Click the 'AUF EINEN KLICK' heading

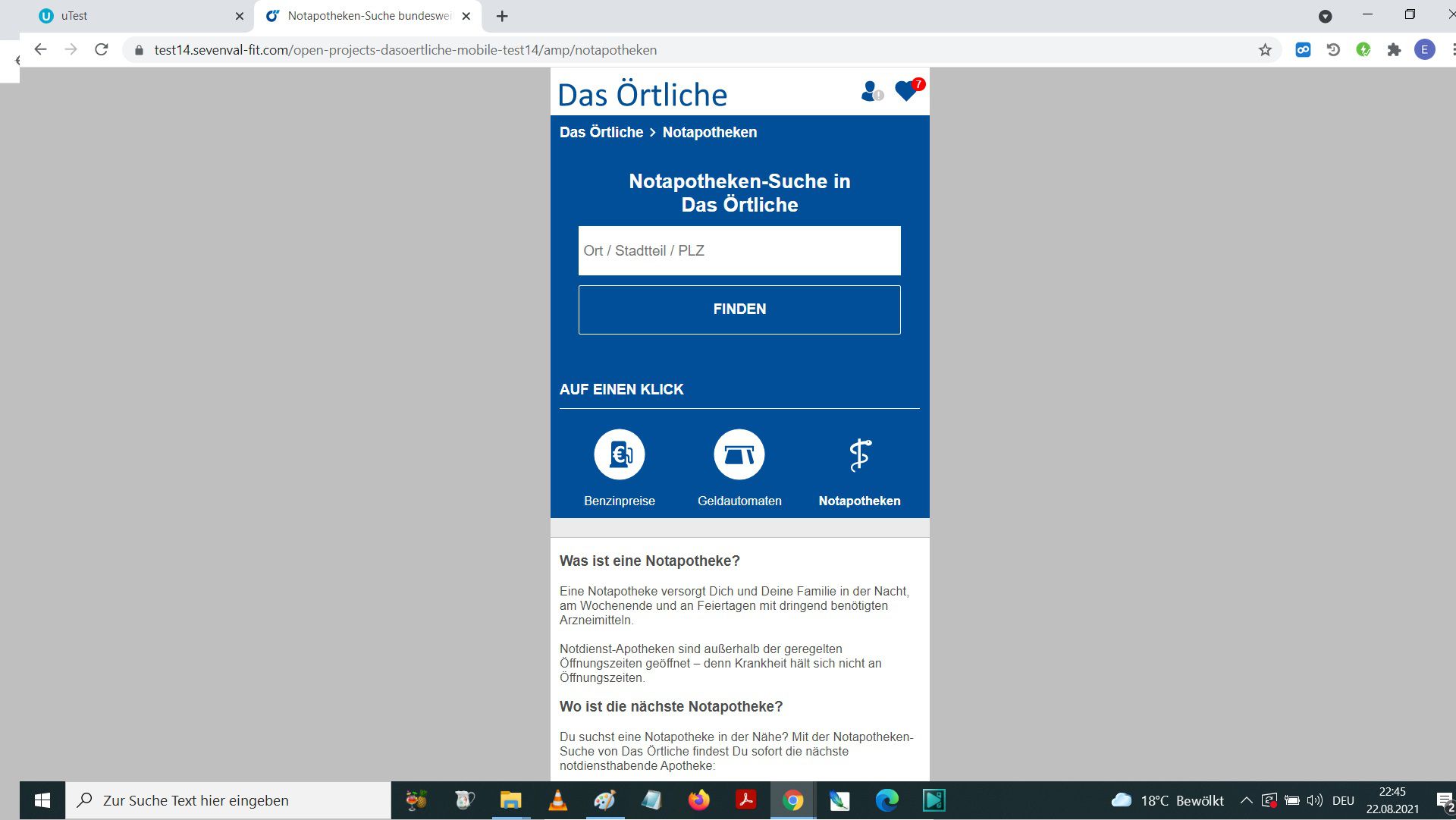coord(622,389)
